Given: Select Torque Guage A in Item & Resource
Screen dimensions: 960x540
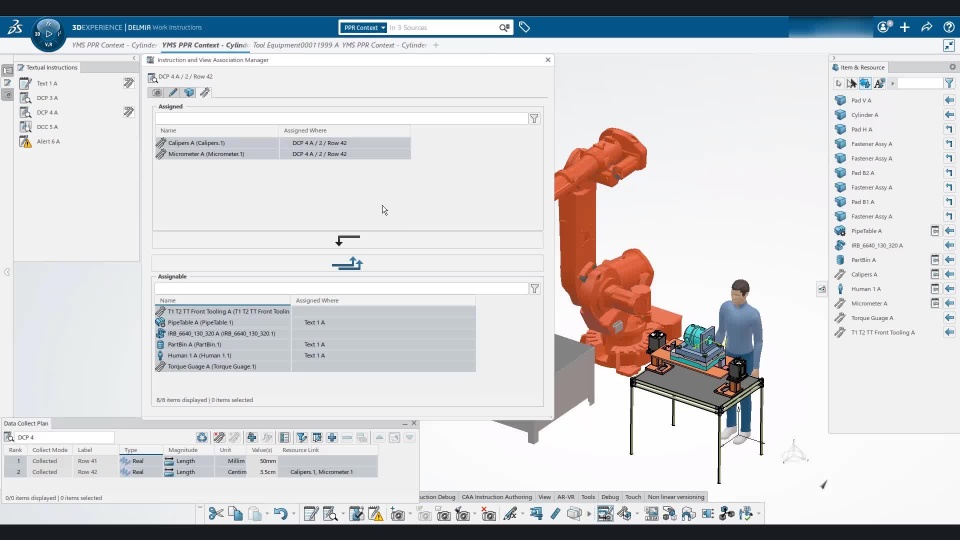Looking at the screenshot, I should click(x=872, y=318).
